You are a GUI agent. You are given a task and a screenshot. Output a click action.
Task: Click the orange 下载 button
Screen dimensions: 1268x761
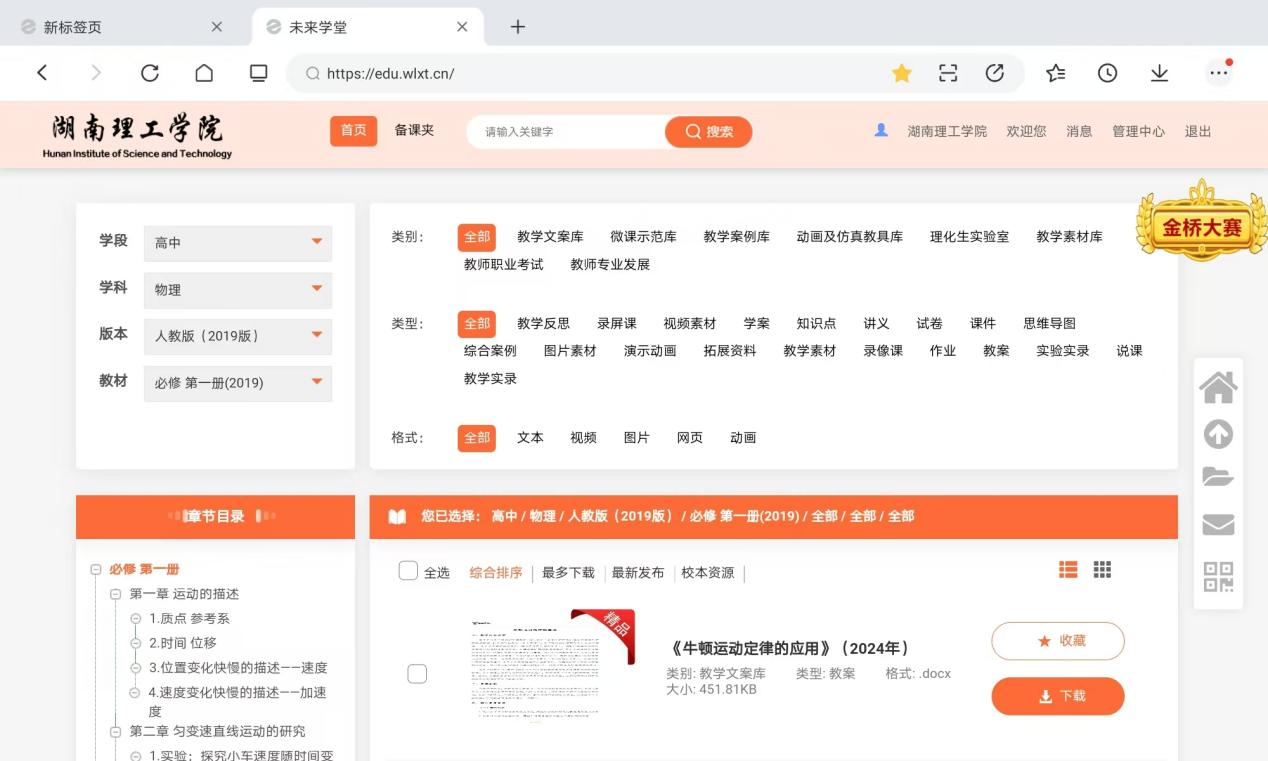pos(1057,696)
